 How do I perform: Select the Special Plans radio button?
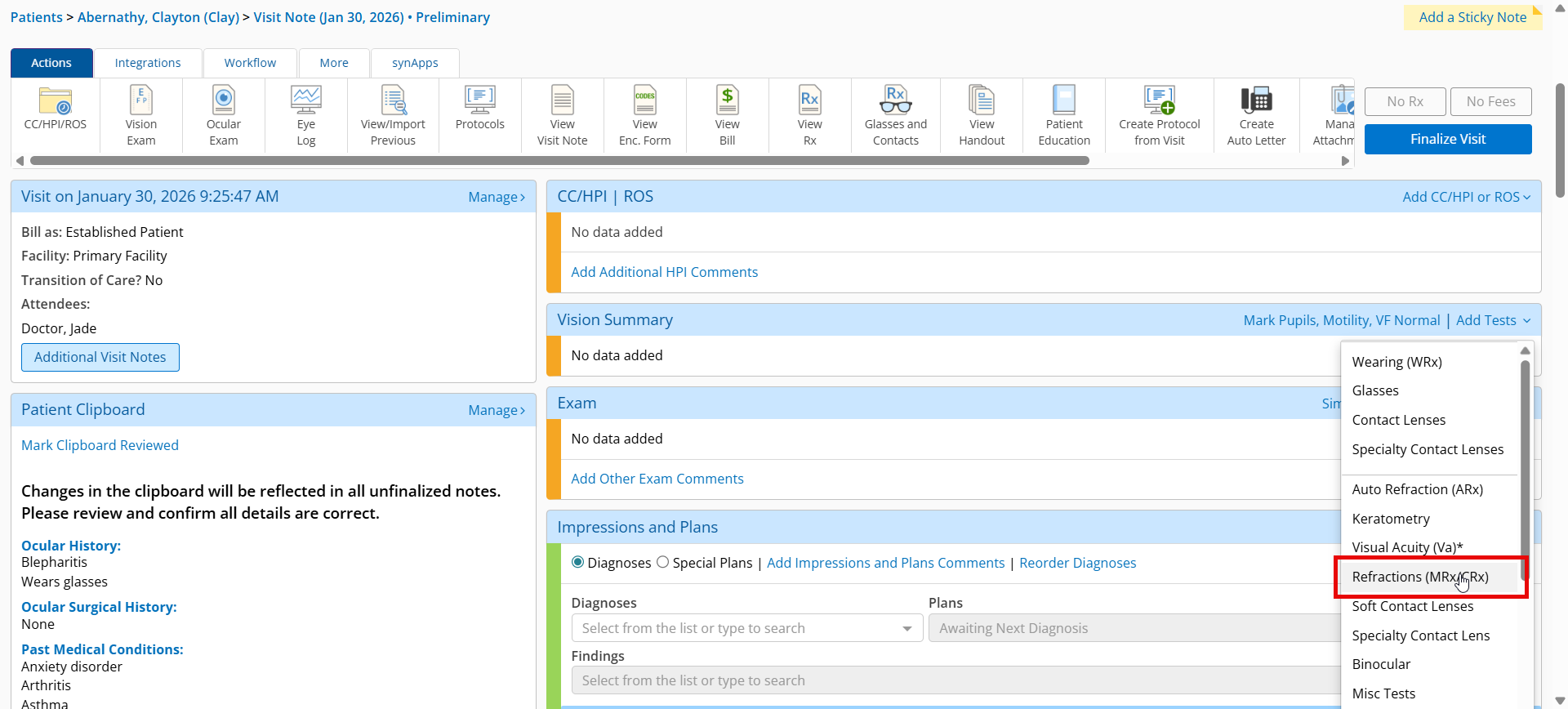[663, 562]
